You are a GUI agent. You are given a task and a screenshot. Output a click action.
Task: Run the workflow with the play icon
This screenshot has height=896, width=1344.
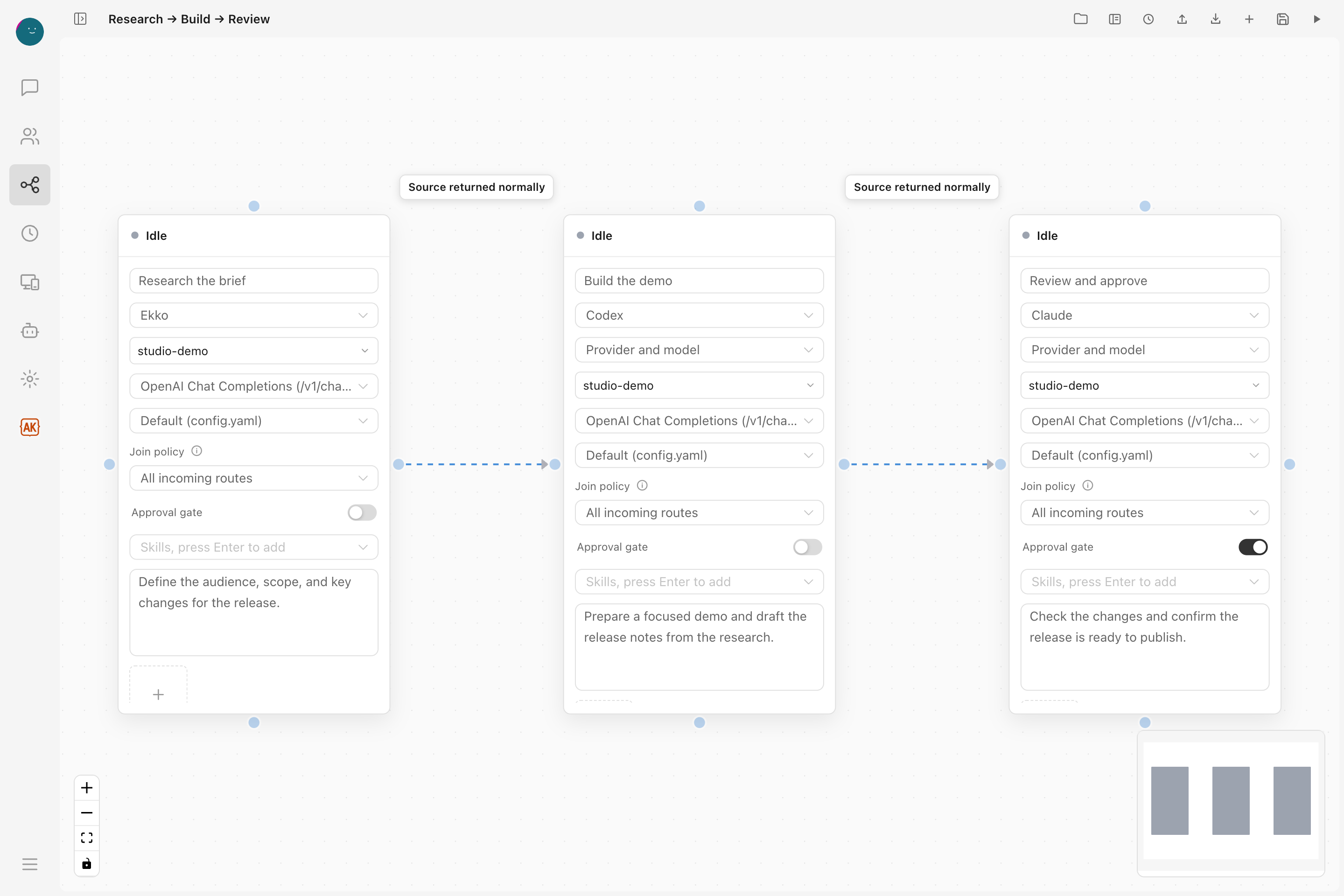click(x=1316, y=19)
